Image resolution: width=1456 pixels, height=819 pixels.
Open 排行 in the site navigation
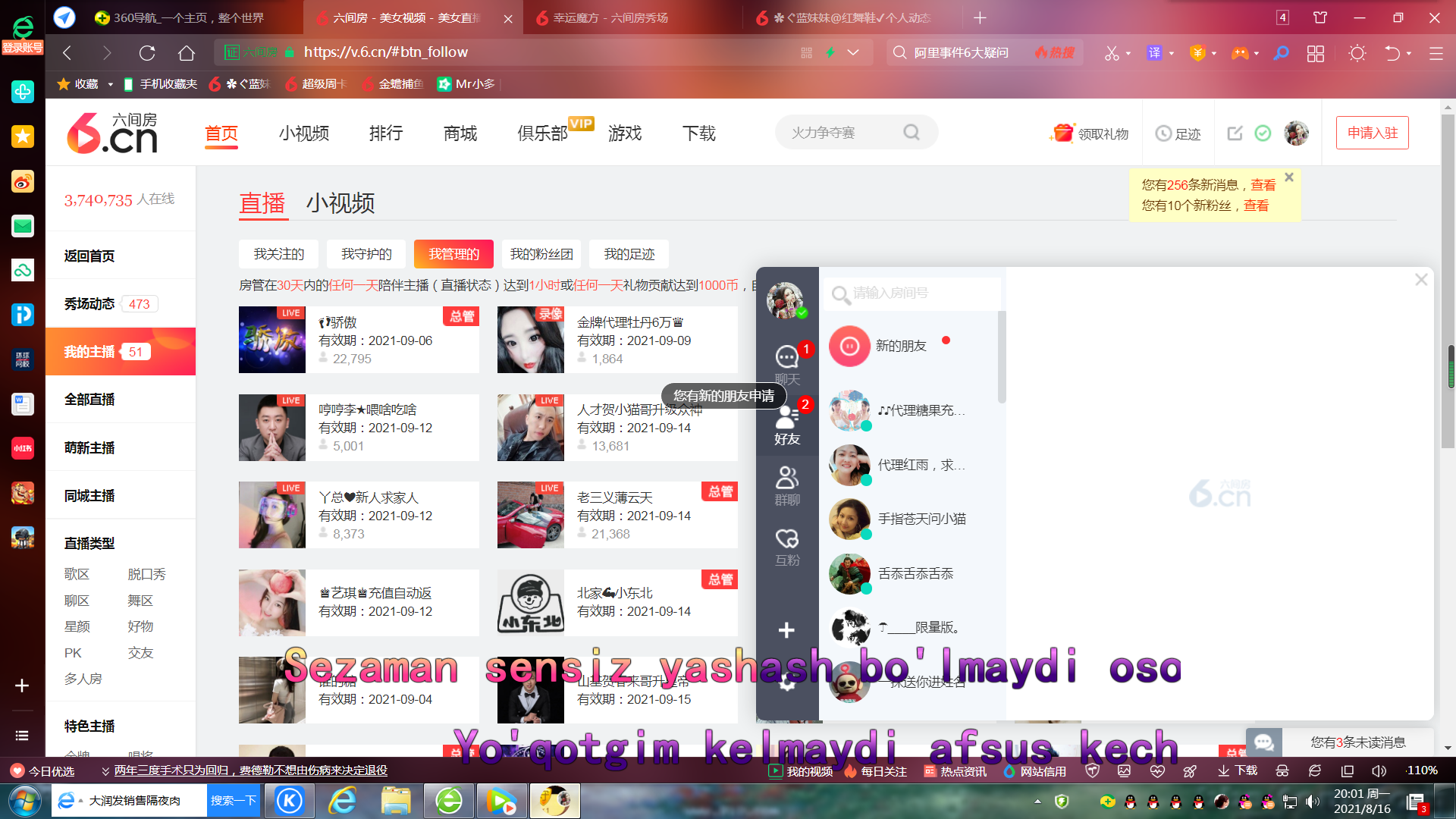point(386,133)
